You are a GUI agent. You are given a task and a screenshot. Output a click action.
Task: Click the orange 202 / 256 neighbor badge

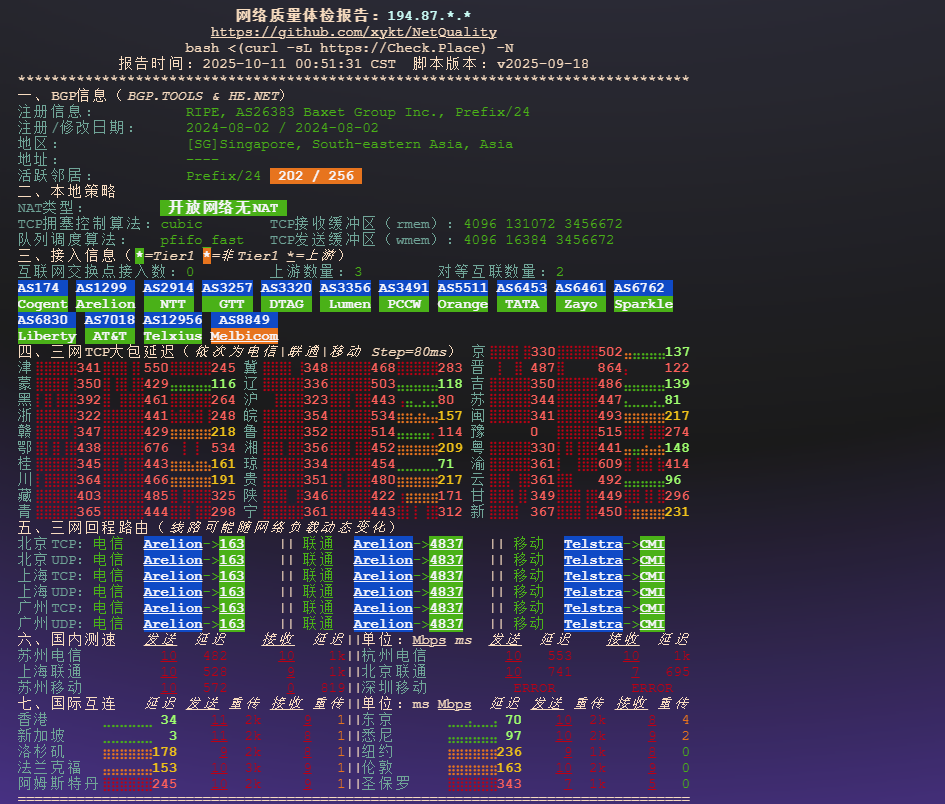click(x=315, y=176)
